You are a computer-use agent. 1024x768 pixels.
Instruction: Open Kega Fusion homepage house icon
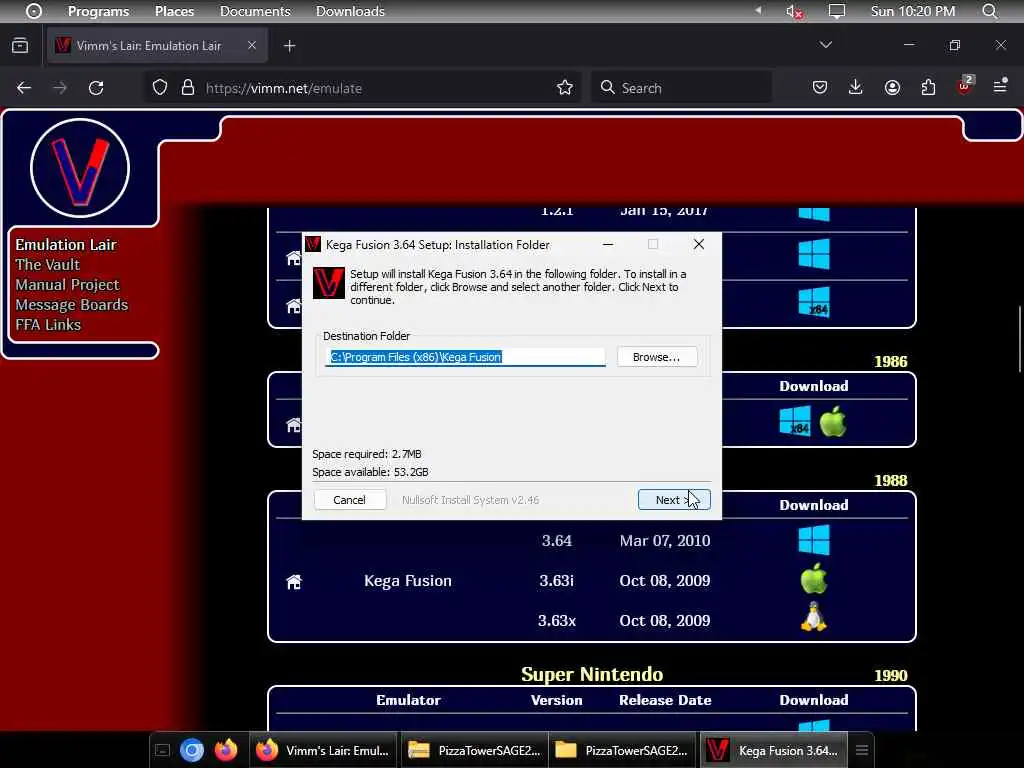294,581
